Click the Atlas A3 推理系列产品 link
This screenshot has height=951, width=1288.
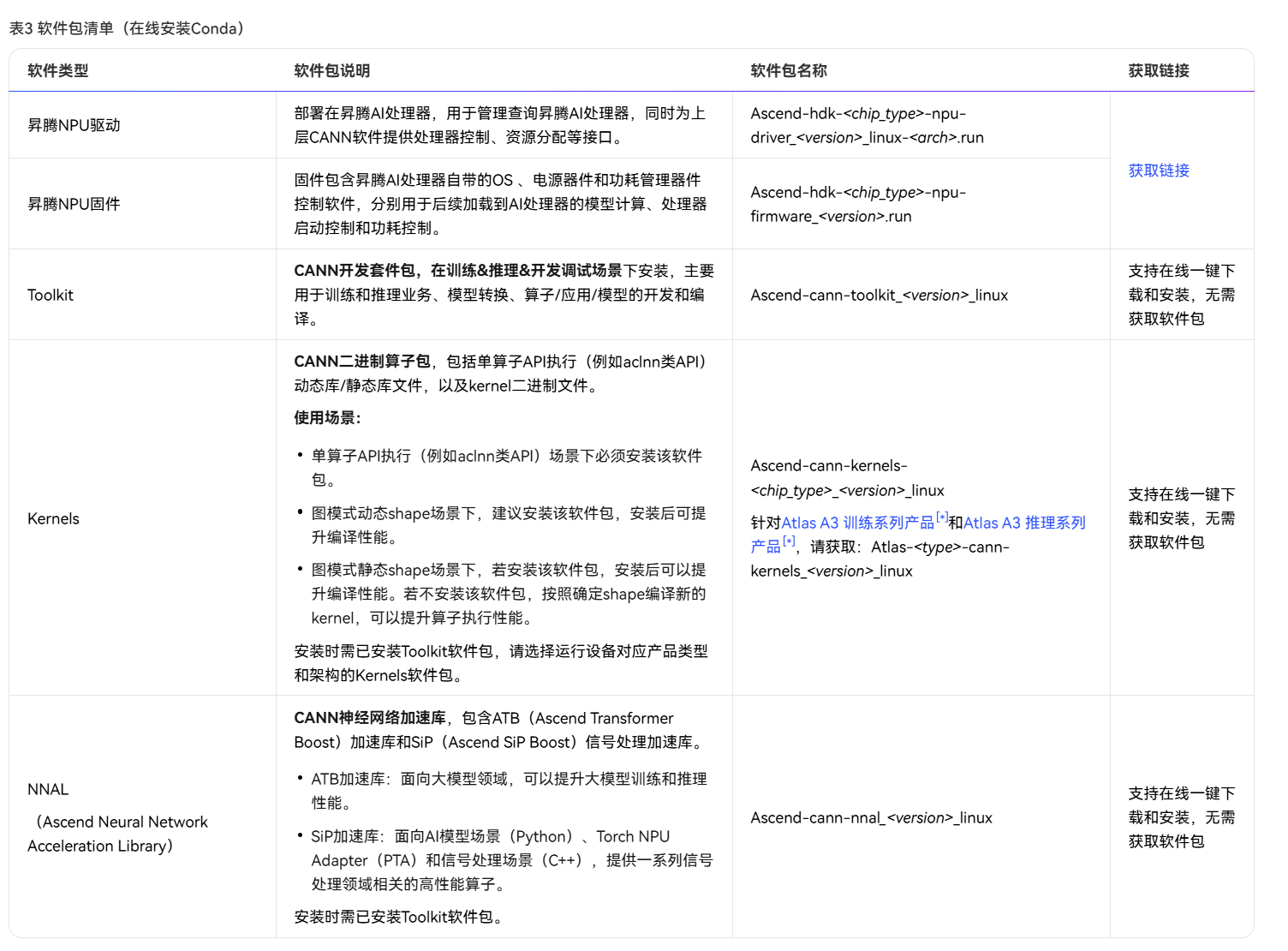(x=1024, y=522)
